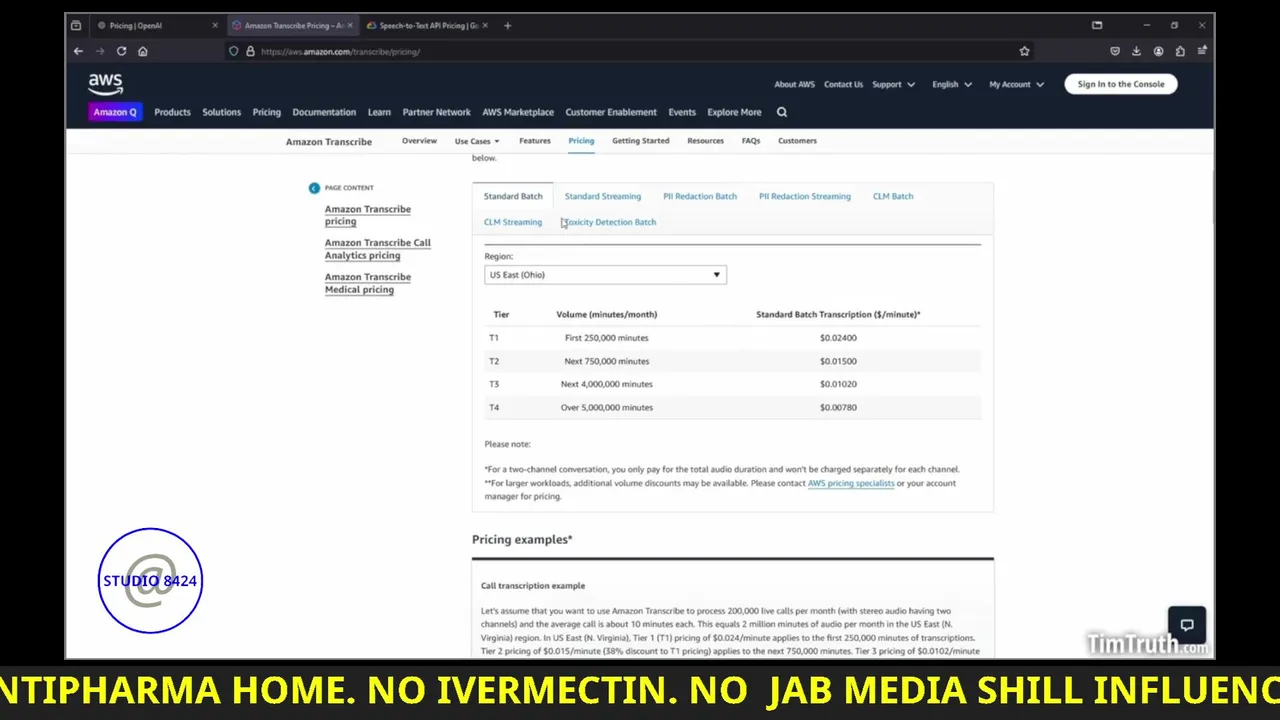1280x720 pixels.
Task: Click the T4 price $0.00780
Action: point(838,408)
